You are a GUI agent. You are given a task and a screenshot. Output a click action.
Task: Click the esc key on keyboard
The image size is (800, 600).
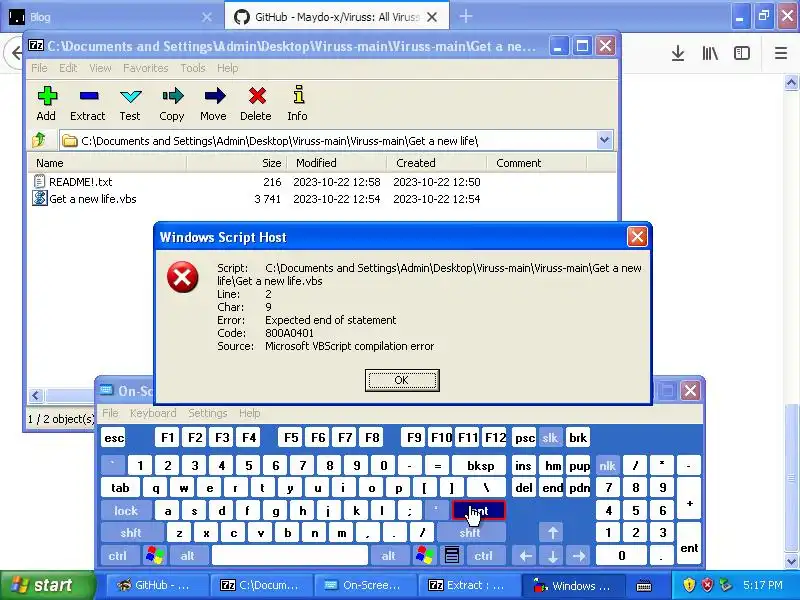coord(113,437)
